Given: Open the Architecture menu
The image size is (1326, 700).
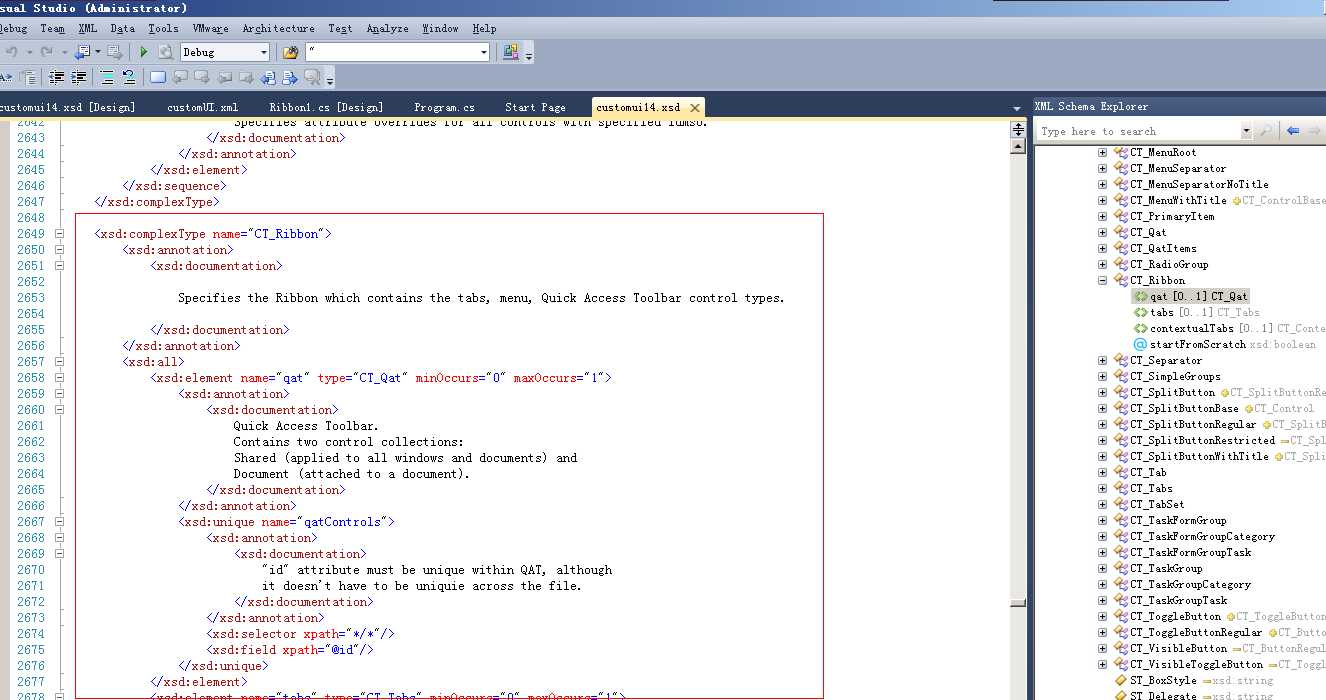Looking at the screenshot, I should coord(278,29).
